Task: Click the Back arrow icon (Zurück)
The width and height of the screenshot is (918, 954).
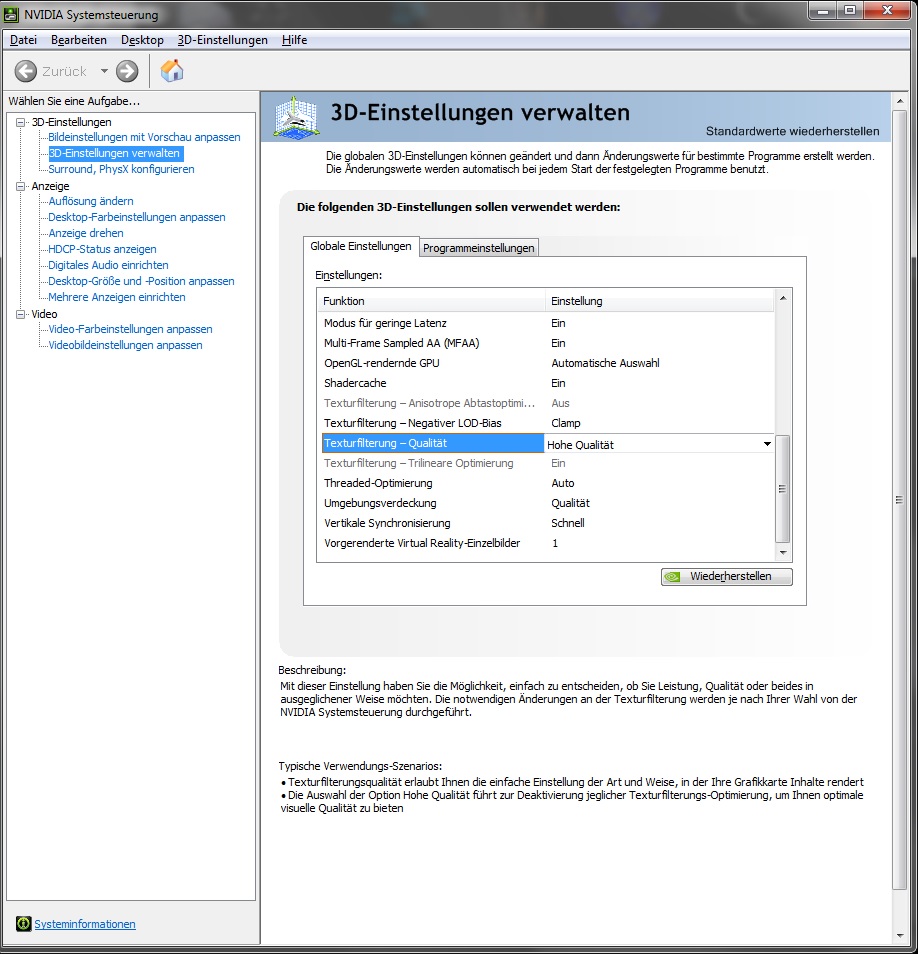Action: pos(26,71)
